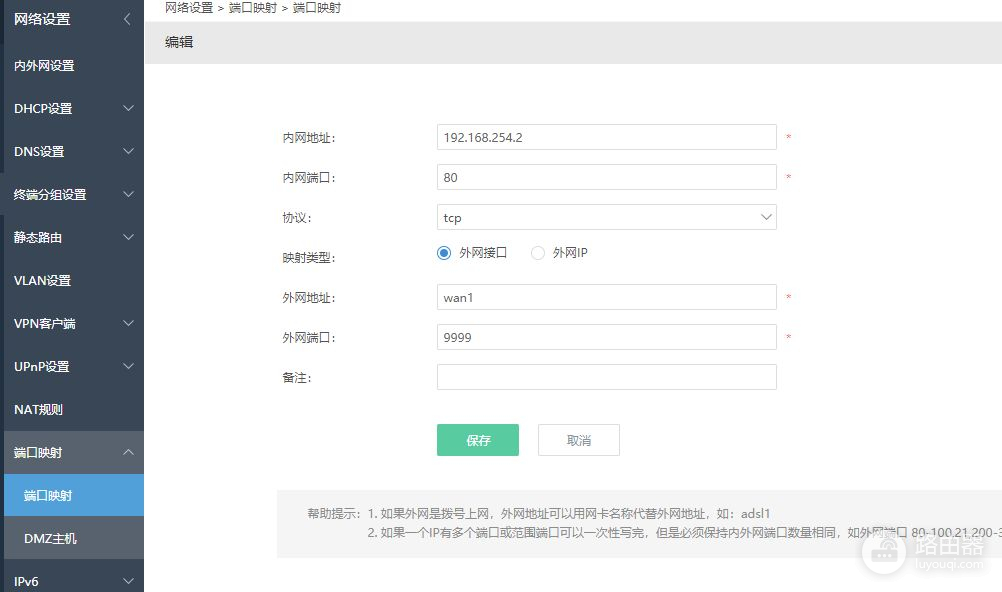Expand the DNS设置 submenu chevron
Viewport: 1002px width, 592px height.
(x=128, y=151)
